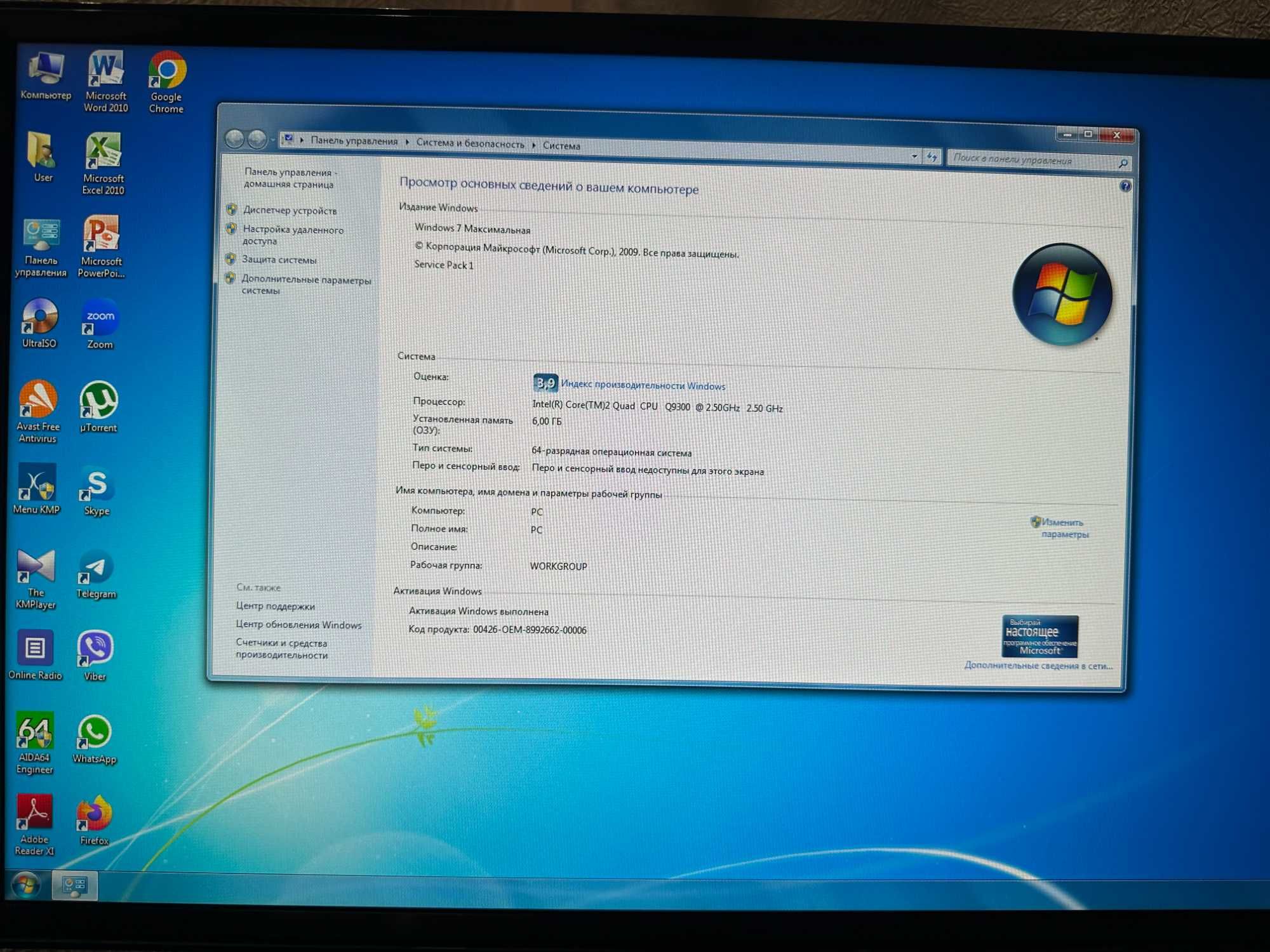Viewport: 1270px width, 952px height.
Task: Open Индекс производительности Windows link
Action: [643, 385]
